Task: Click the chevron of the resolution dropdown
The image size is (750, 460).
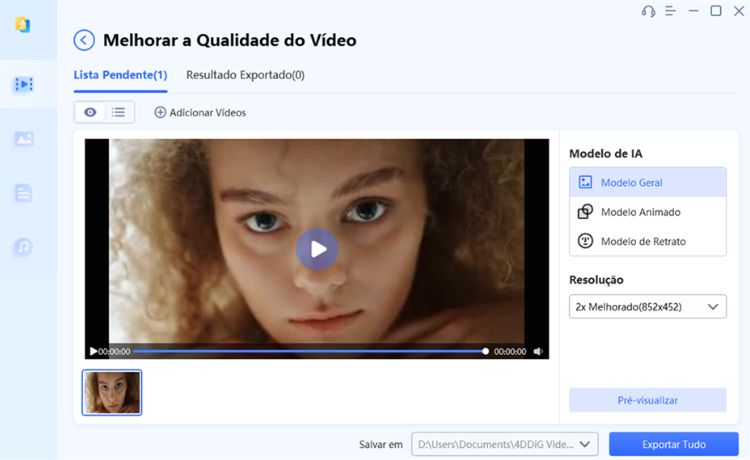Action: [713, 307]
